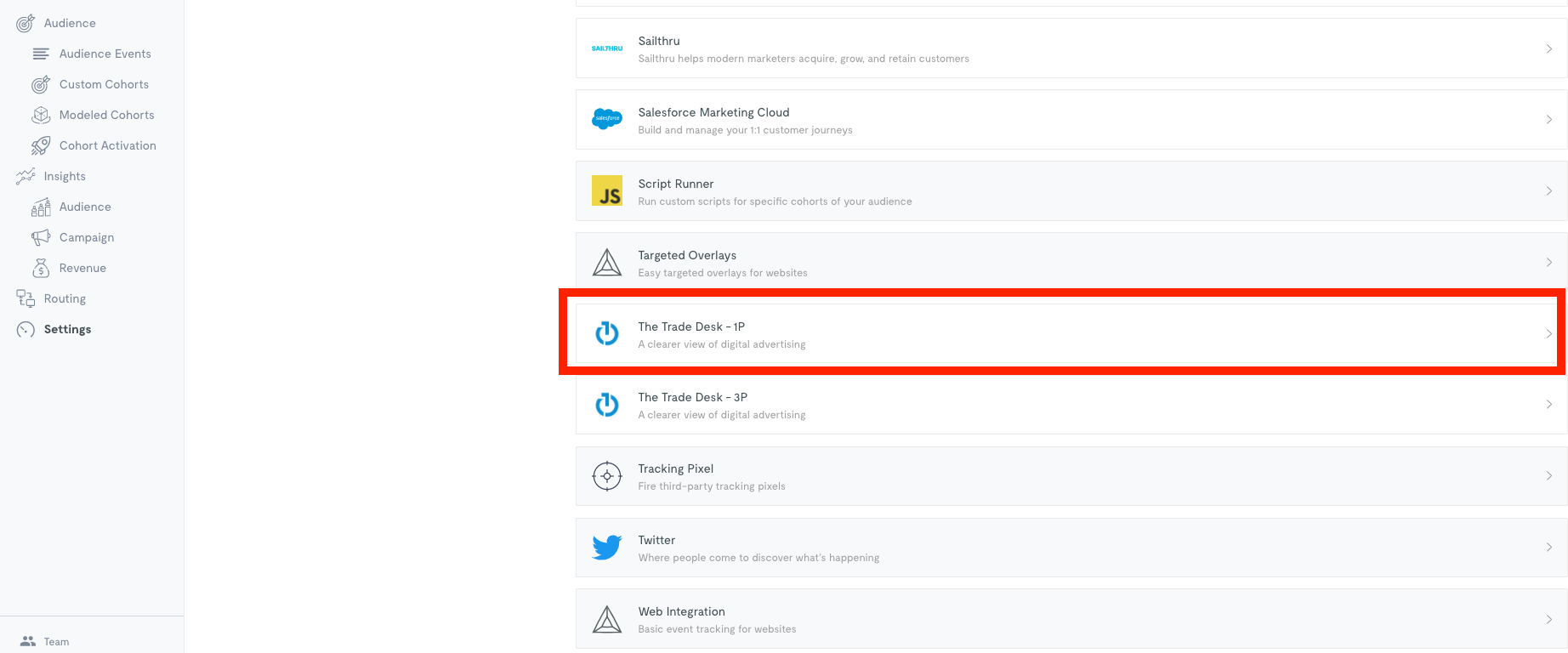Viewport: 1568px width, 653px height.
Task: Click the Campaign megaphone icon
Action: [41, 237]
